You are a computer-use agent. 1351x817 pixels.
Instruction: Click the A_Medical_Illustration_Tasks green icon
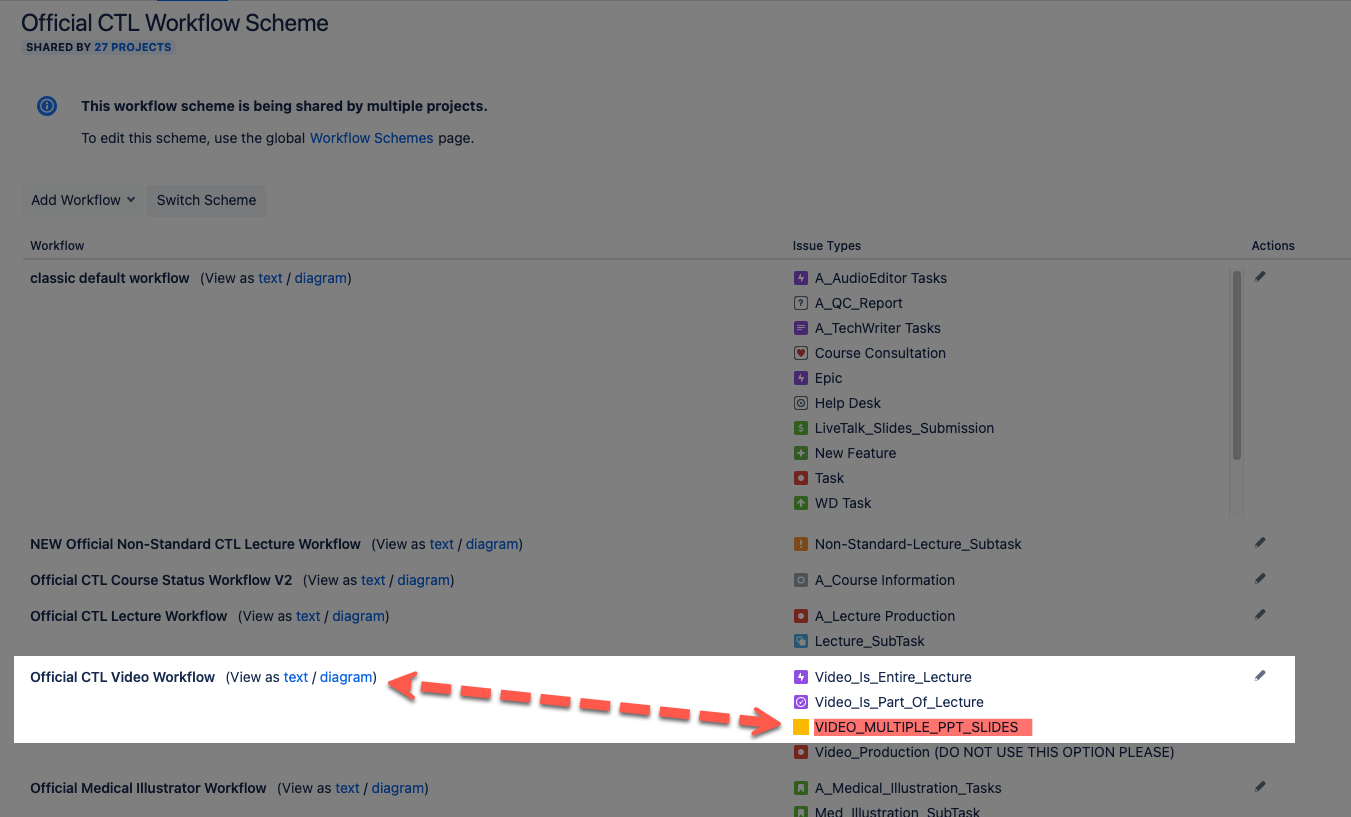tap(800, 788)
